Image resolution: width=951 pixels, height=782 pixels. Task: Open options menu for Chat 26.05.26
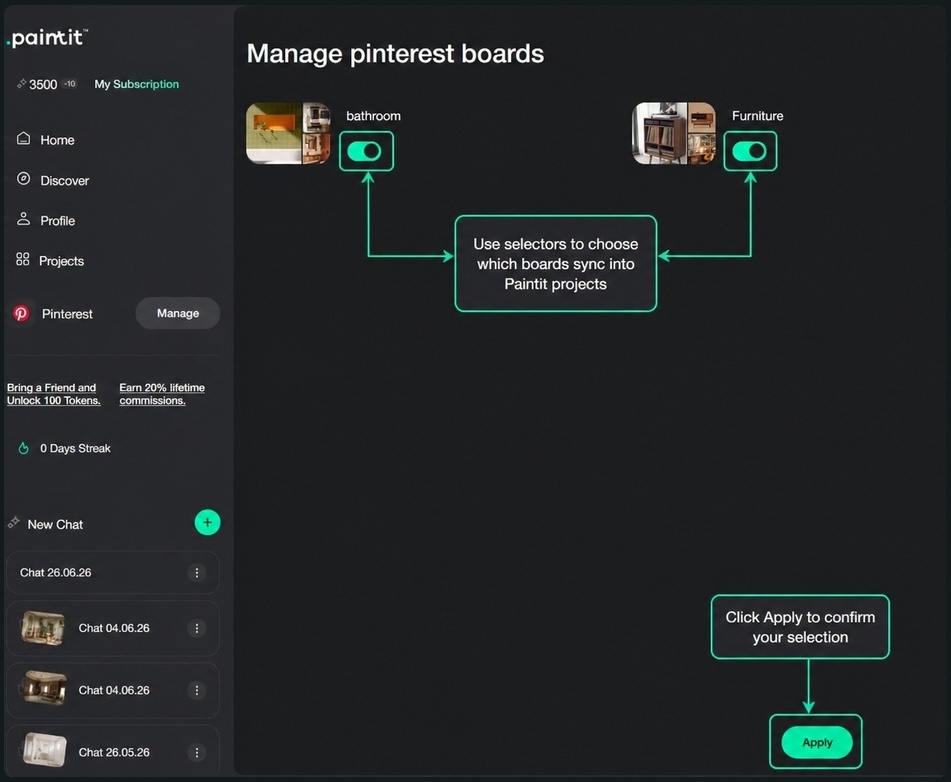(197, 752)
